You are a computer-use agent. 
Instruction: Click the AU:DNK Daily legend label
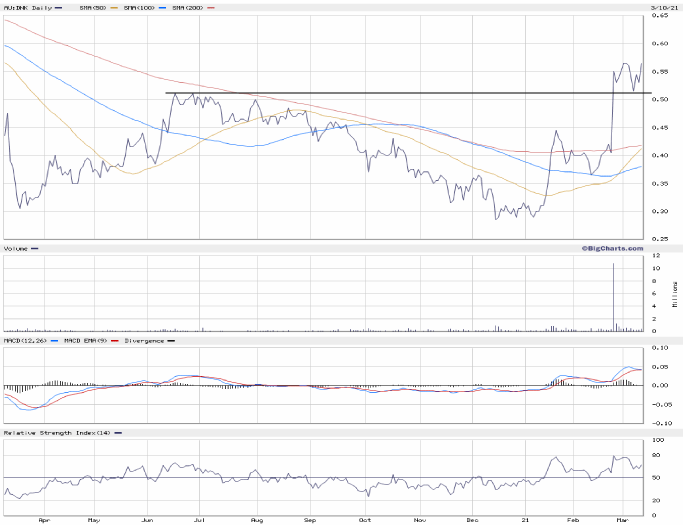click(x=28, y=8)
